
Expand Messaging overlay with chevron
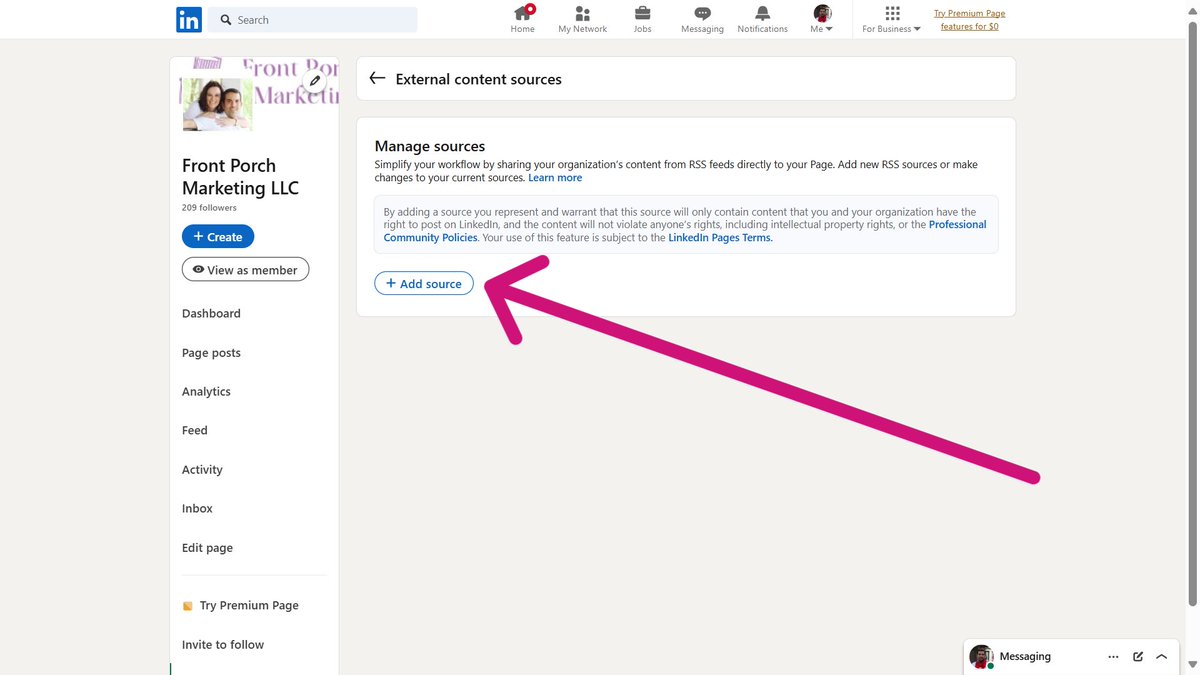pyautogui.click(x=1162, y=657)
